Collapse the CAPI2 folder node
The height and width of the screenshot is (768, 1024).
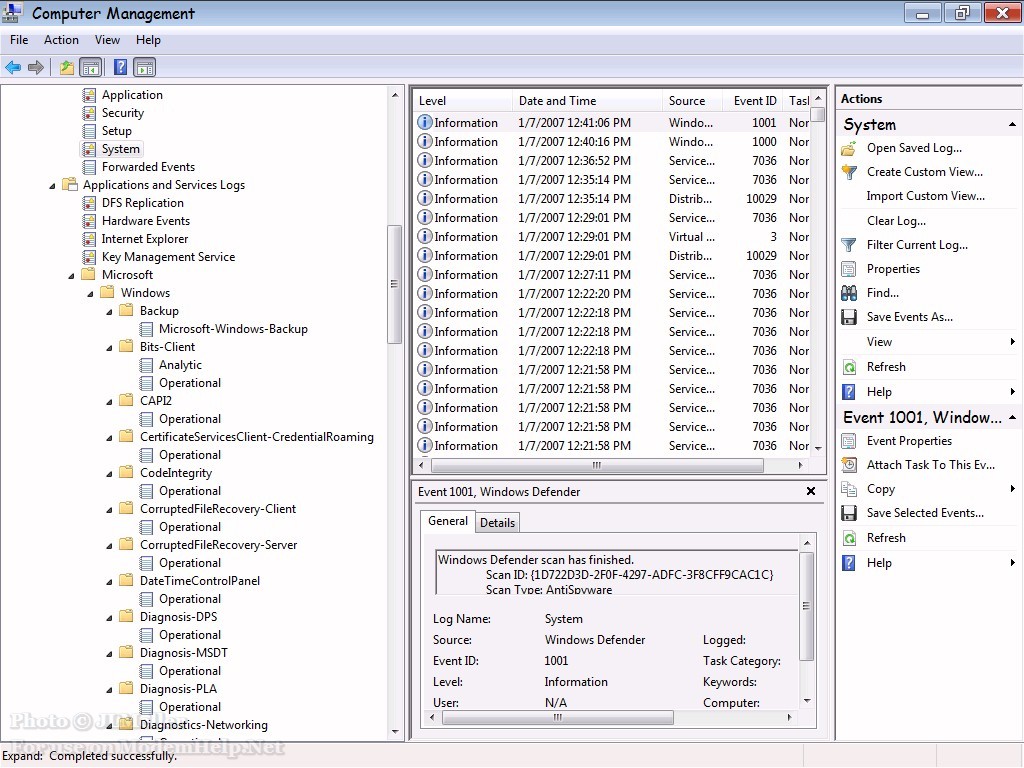pos(110,402)
